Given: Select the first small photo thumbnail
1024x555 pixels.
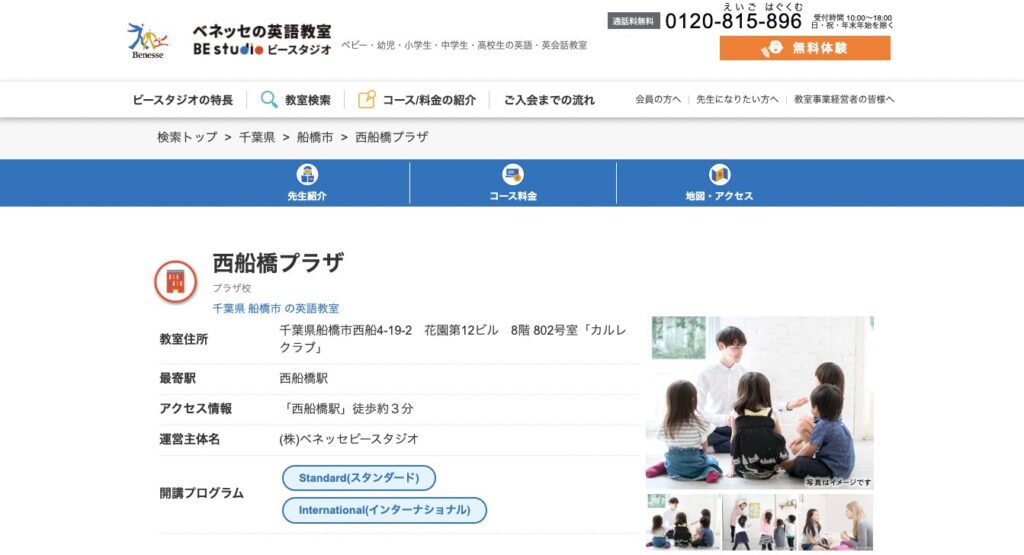Looking at the screenshot, I should (x=684, y=522).
